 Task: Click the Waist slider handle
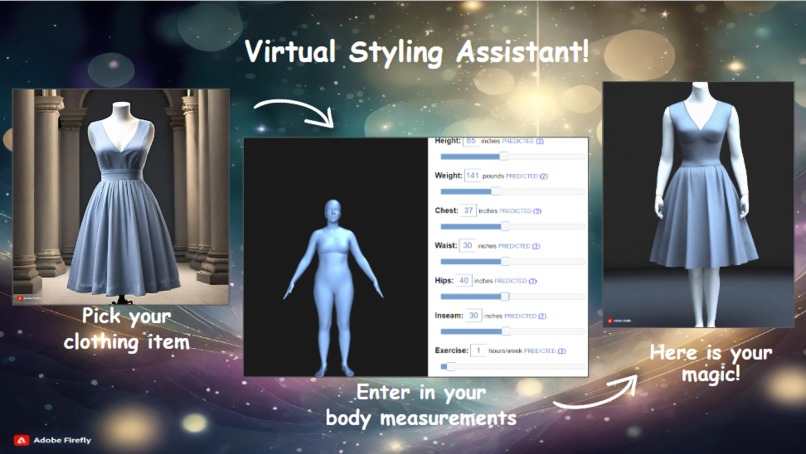(x=505, y=261)
